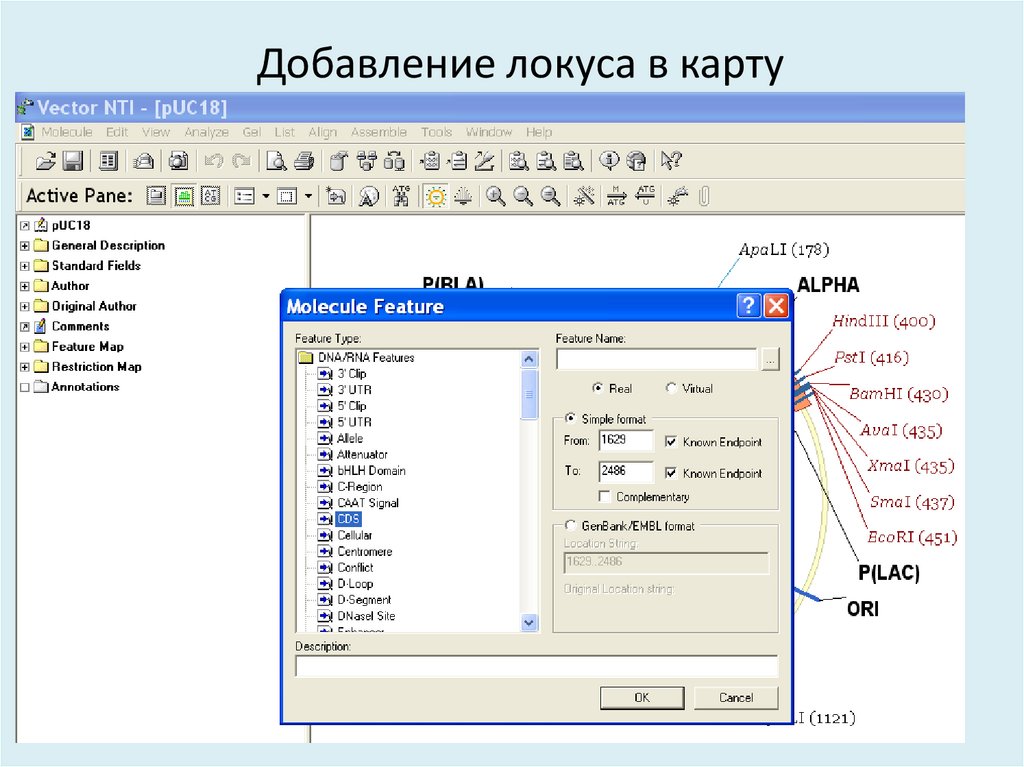This screenshot has width=1024, height=767.
Task: Click the Undo arrow icon
Action: click(214, 160)
